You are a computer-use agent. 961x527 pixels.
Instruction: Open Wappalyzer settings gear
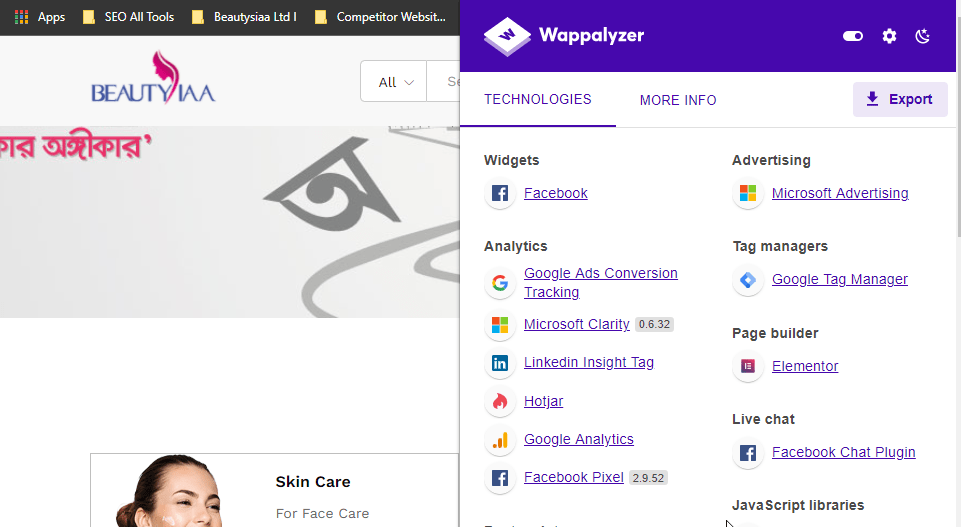pos(889,36)
